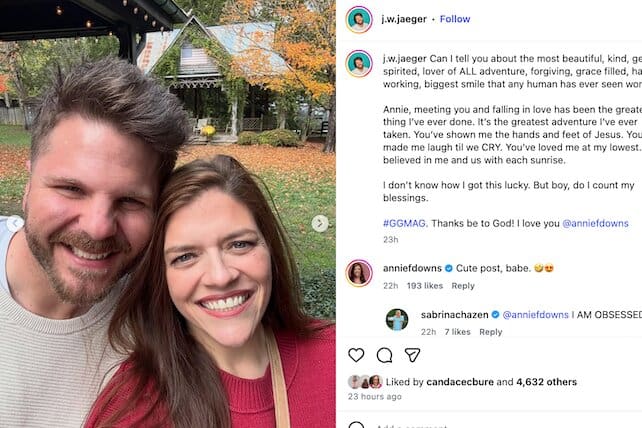
Task: Open the @anniefdowns mention in the caption
Action: [598, 223]
